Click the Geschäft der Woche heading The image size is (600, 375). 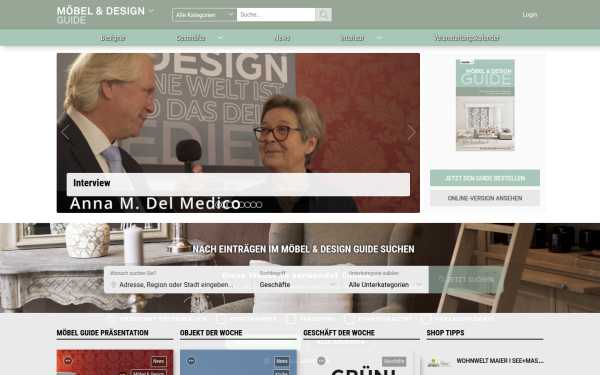click(x=339, y=333)
